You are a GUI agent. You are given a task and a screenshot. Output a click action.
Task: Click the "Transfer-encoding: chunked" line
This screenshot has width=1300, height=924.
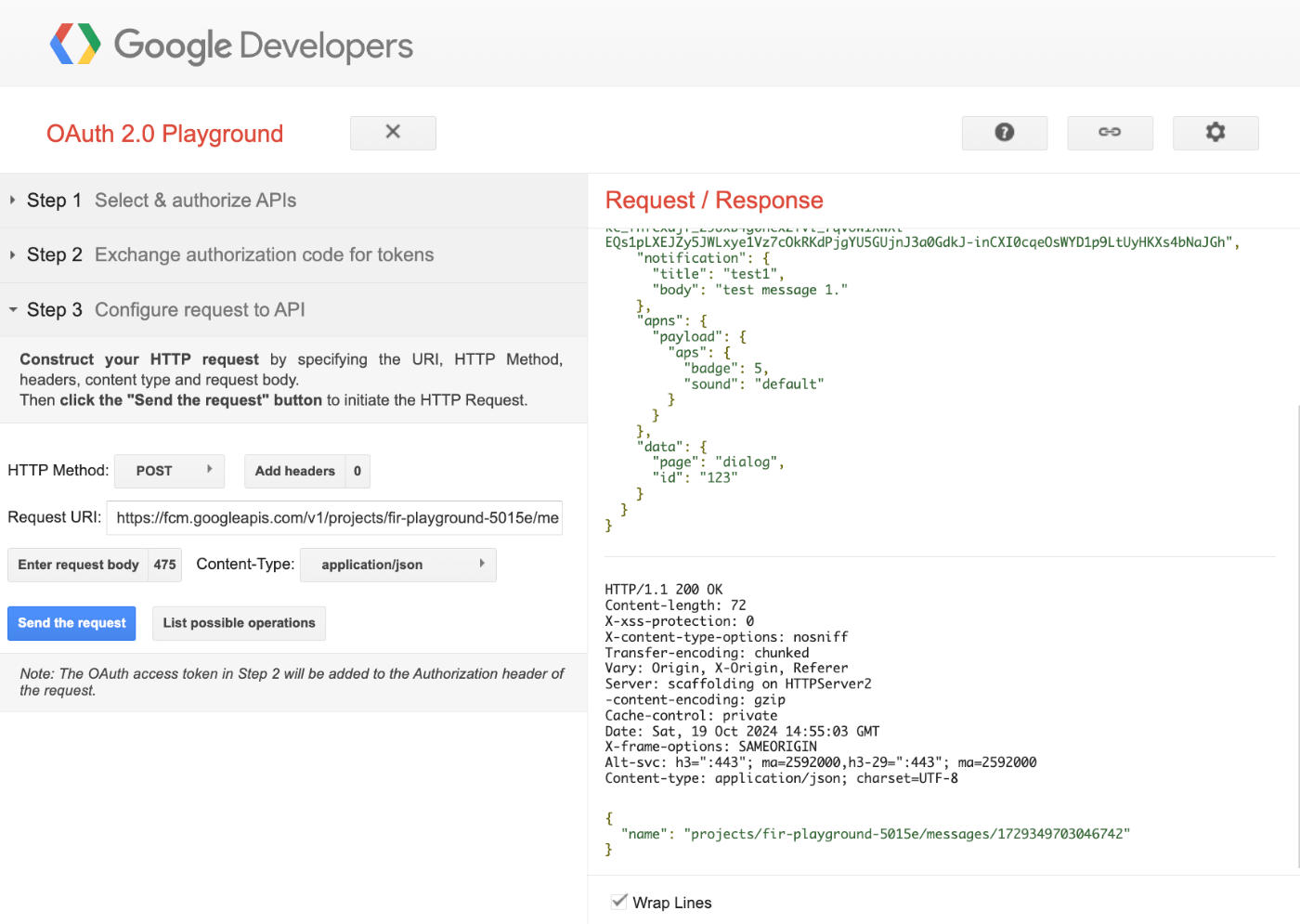click(707, 653)
